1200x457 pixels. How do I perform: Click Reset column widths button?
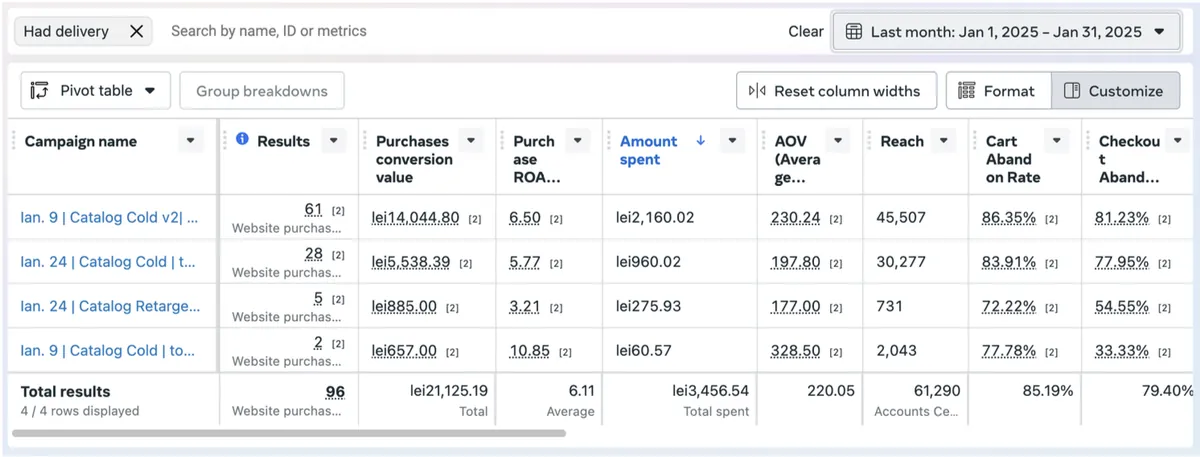pyautogui.click(x=836, y=91)
